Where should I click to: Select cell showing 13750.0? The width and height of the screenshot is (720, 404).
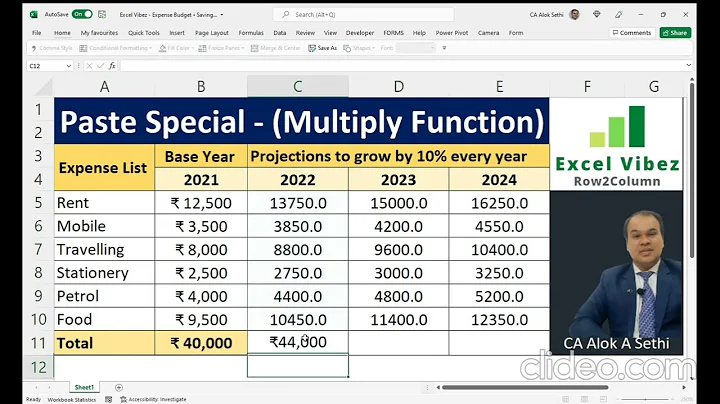tap(298, 202)
